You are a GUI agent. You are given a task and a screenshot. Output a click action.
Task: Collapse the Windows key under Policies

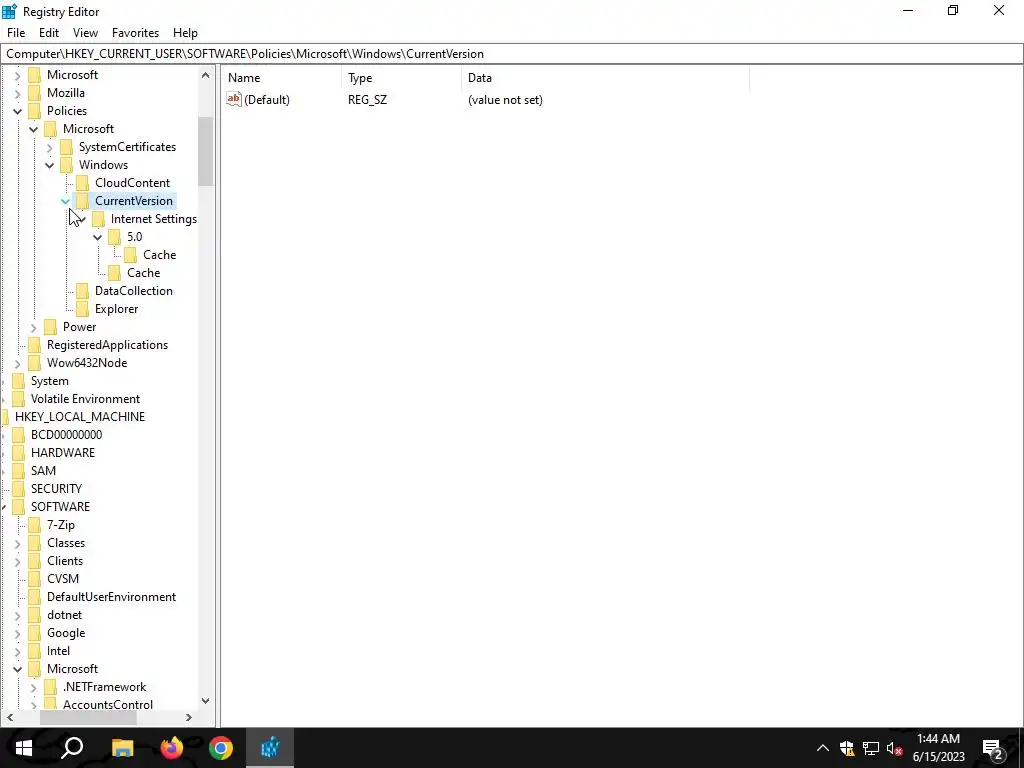[x=50, y=165]
